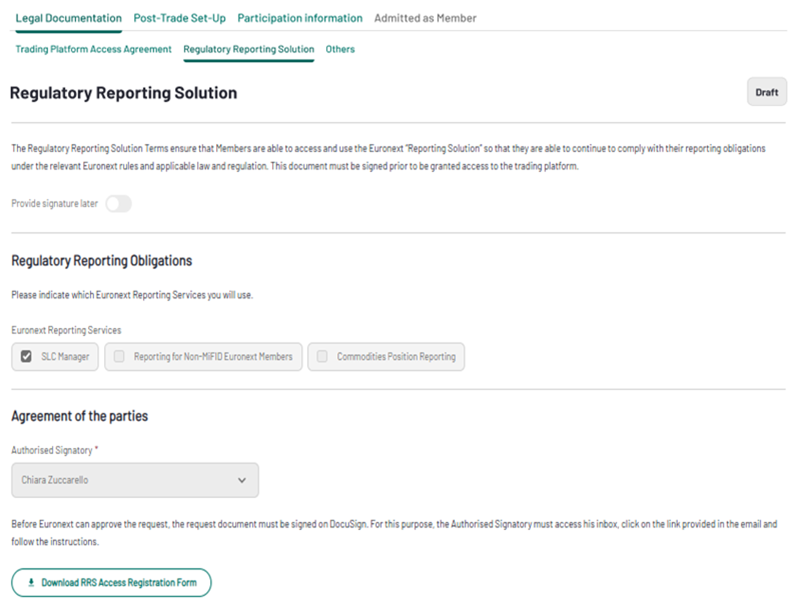Click the Authorised Signatory field label
The height and width of the screenshot is (608, 798).
point(52,450)
